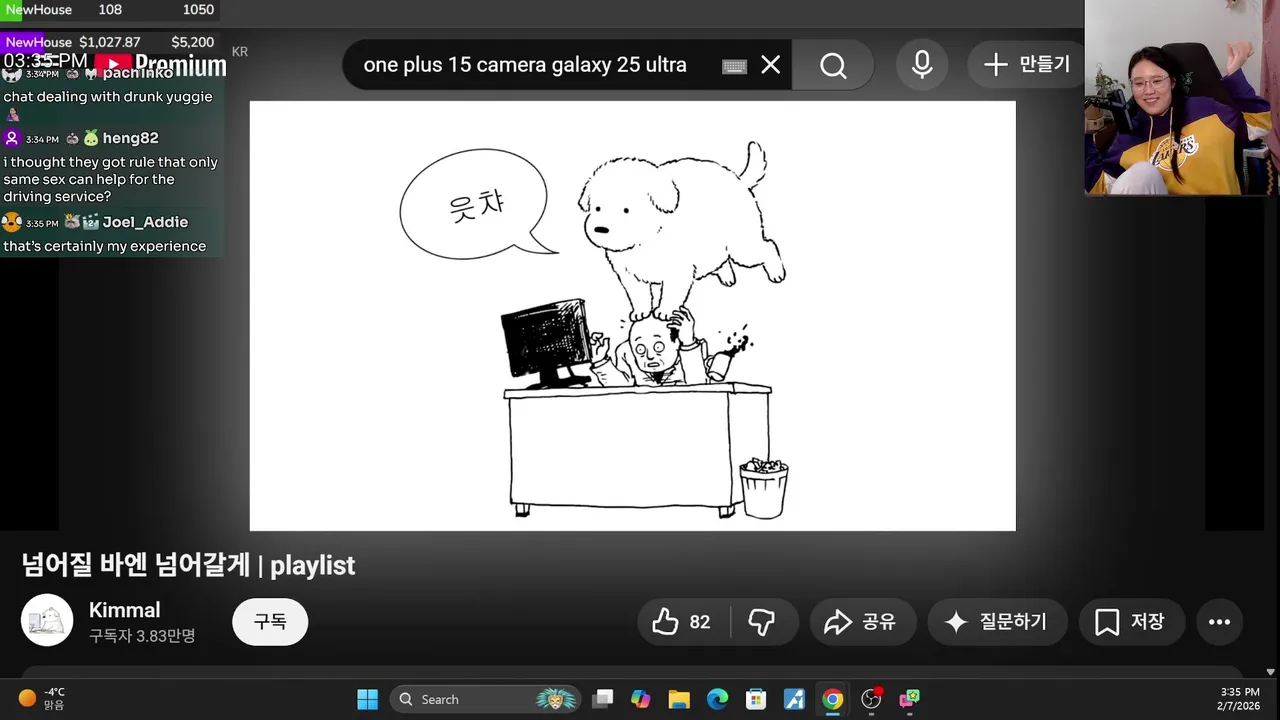This screenshot has width=1280, height=720.
Task: Switch to Google Chrome in the taskbar
Action: click(832, 699)
